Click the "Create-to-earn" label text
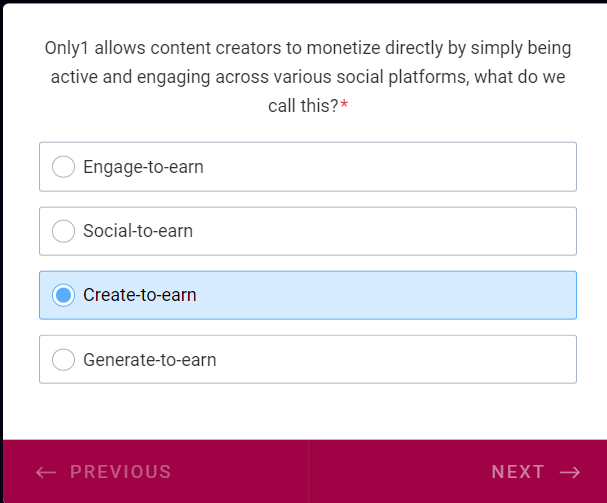Image resolution: width=607 pixels, height=503 pixels. tap(140, 295)
